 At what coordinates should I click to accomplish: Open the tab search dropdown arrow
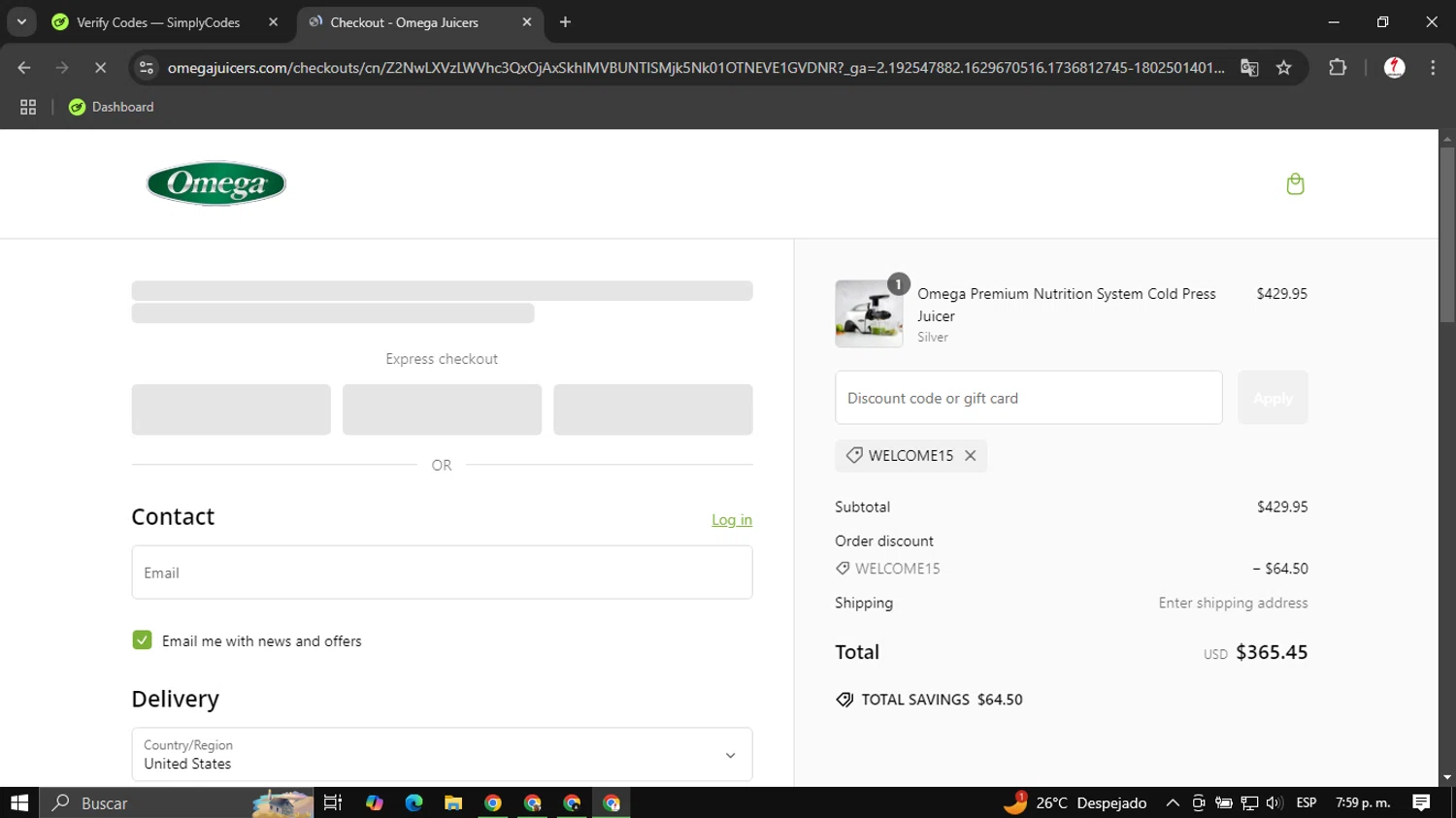[x=21, y=22]
